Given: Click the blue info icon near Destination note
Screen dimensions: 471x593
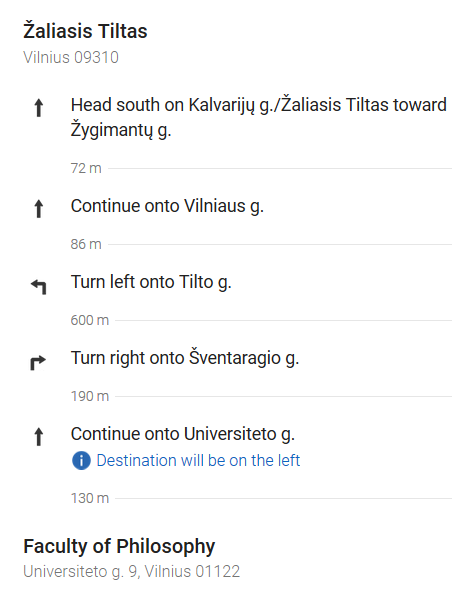Looking at the screenshot, I should pyautogui.click(x=81, y=460).
